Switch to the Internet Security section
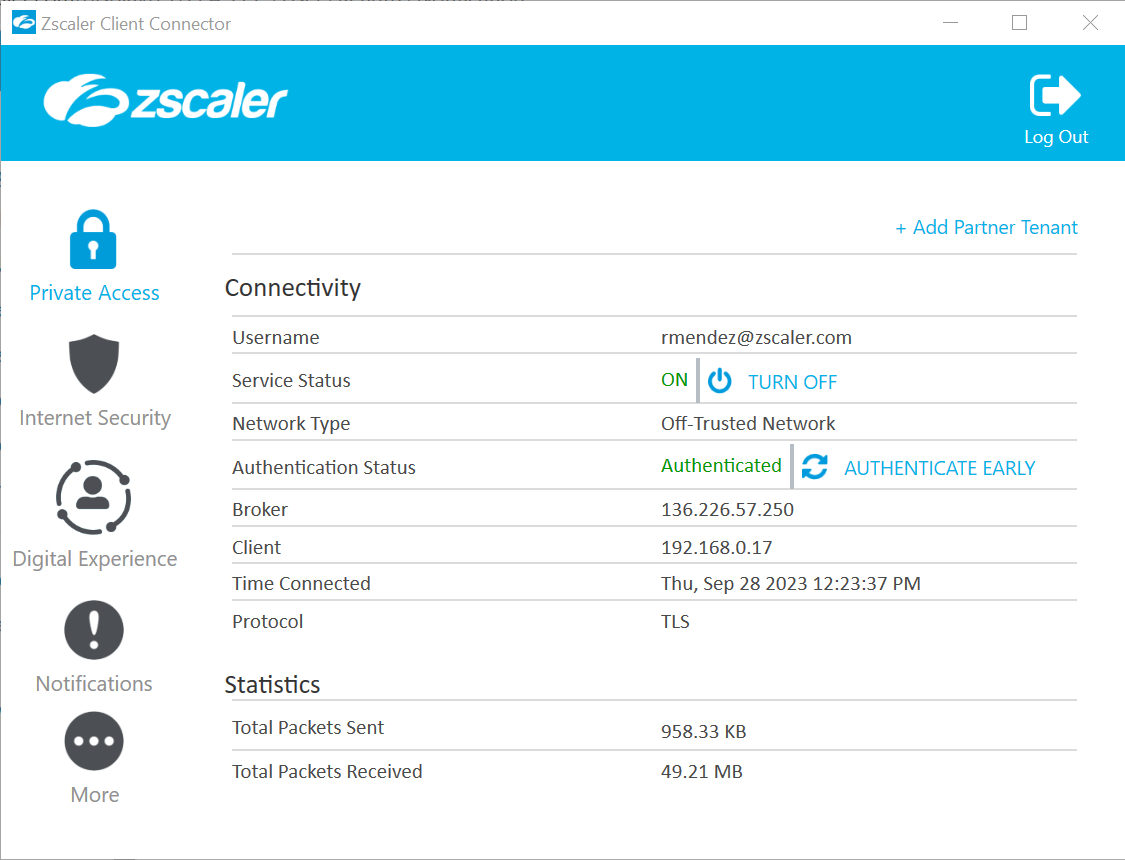The image size is (1125, 860). point(94,417)
